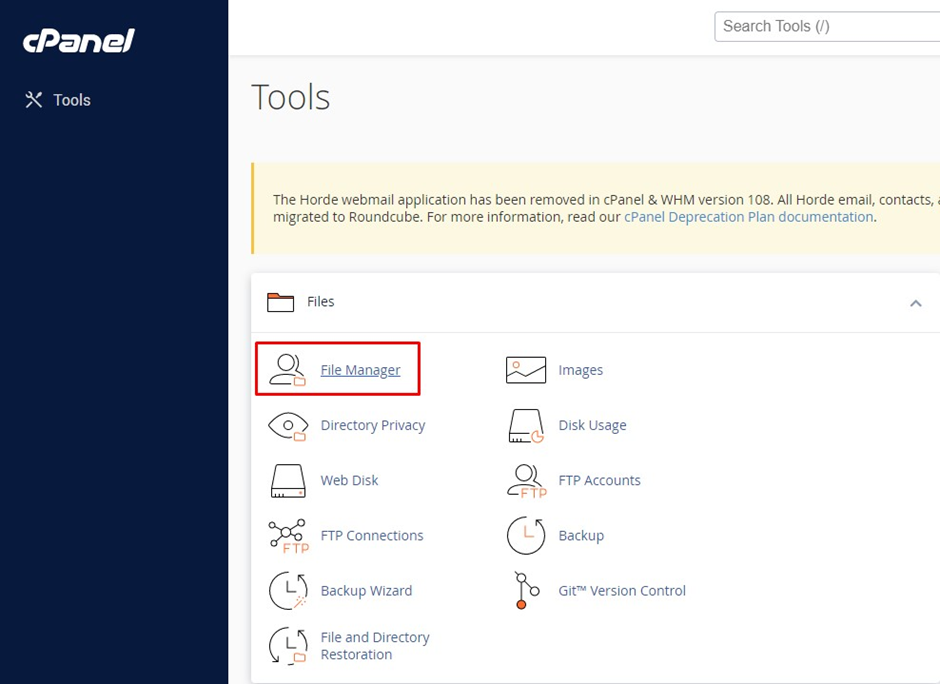Click the Tools page heading
Viewport: 940px width, 684px height.
point(291,97)
